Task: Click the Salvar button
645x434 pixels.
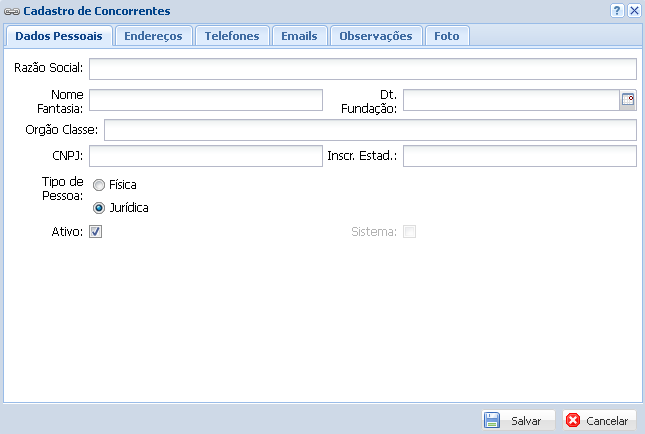Action: [518, 421]
